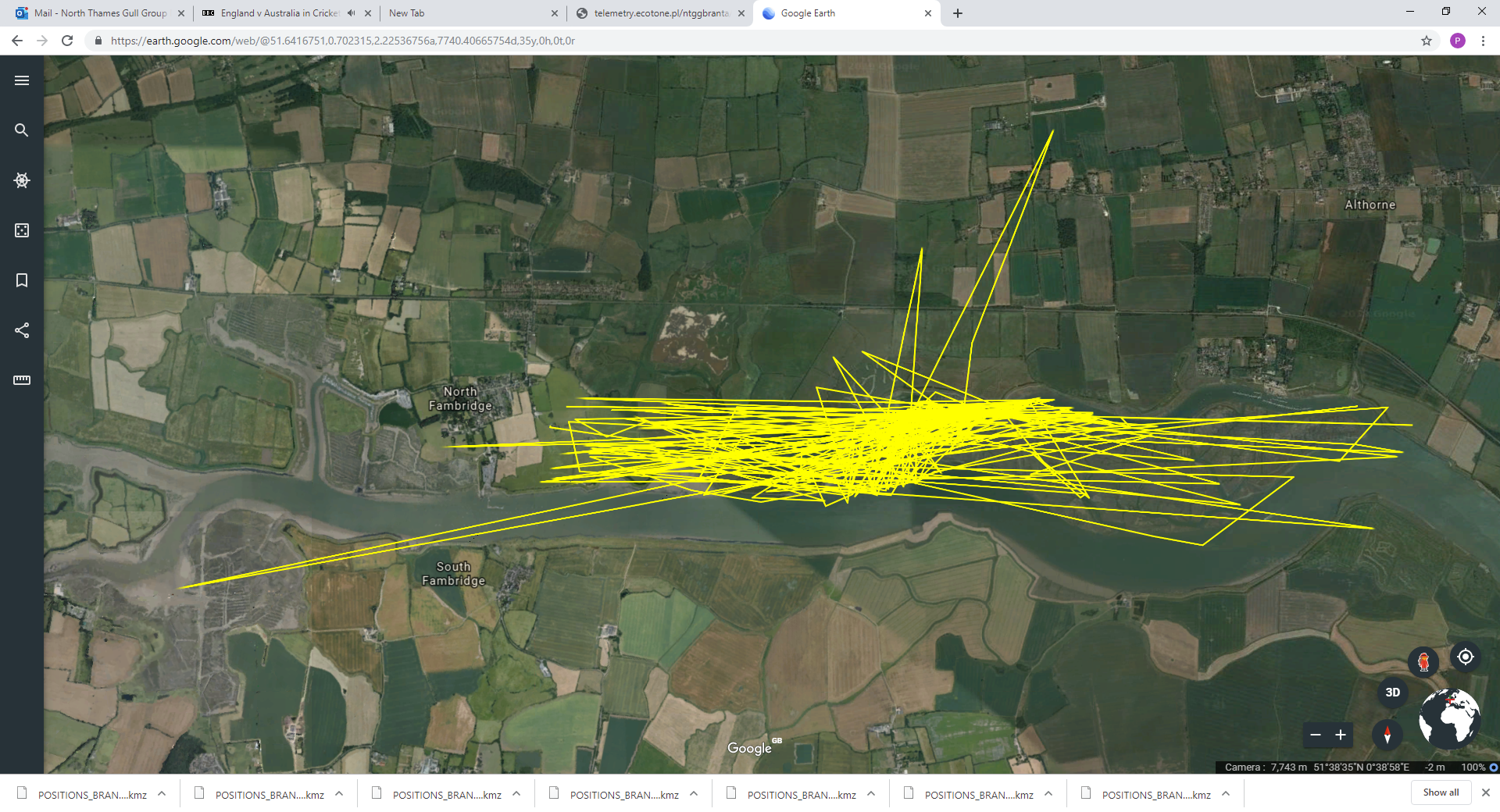This screenshot has width=1500, height=812.
Task: Click the globe overview thumbnail
Action: pos(1449,718)
